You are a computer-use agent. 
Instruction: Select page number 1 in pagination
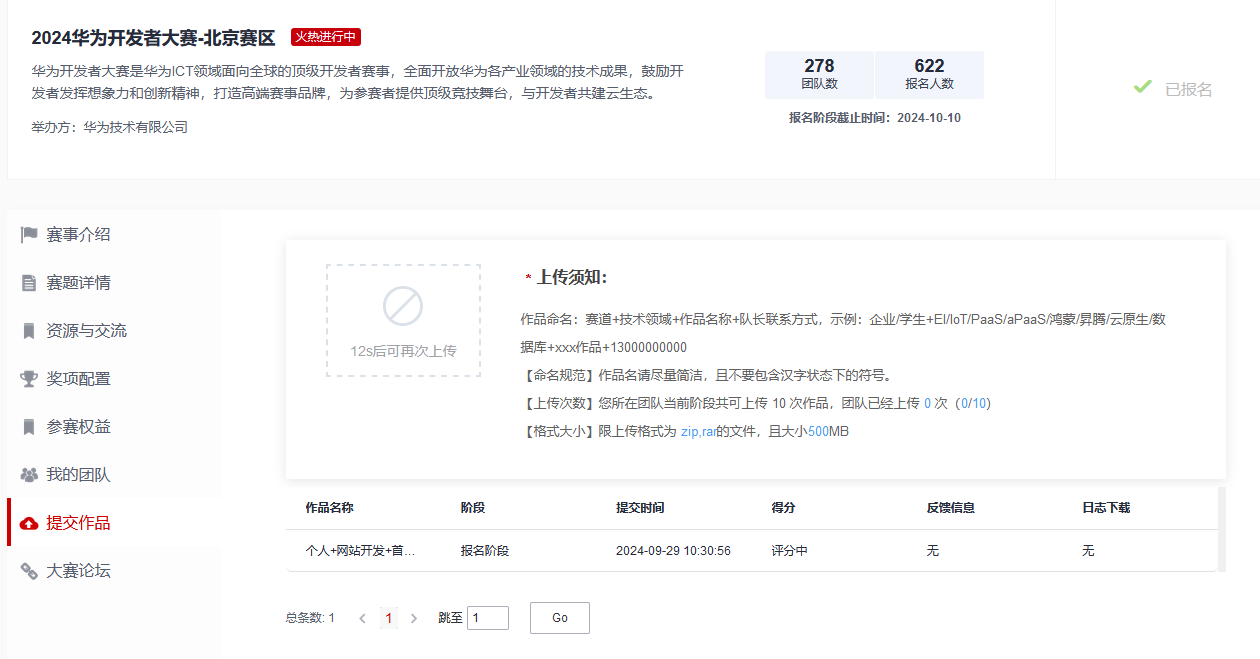click(389, 618)
